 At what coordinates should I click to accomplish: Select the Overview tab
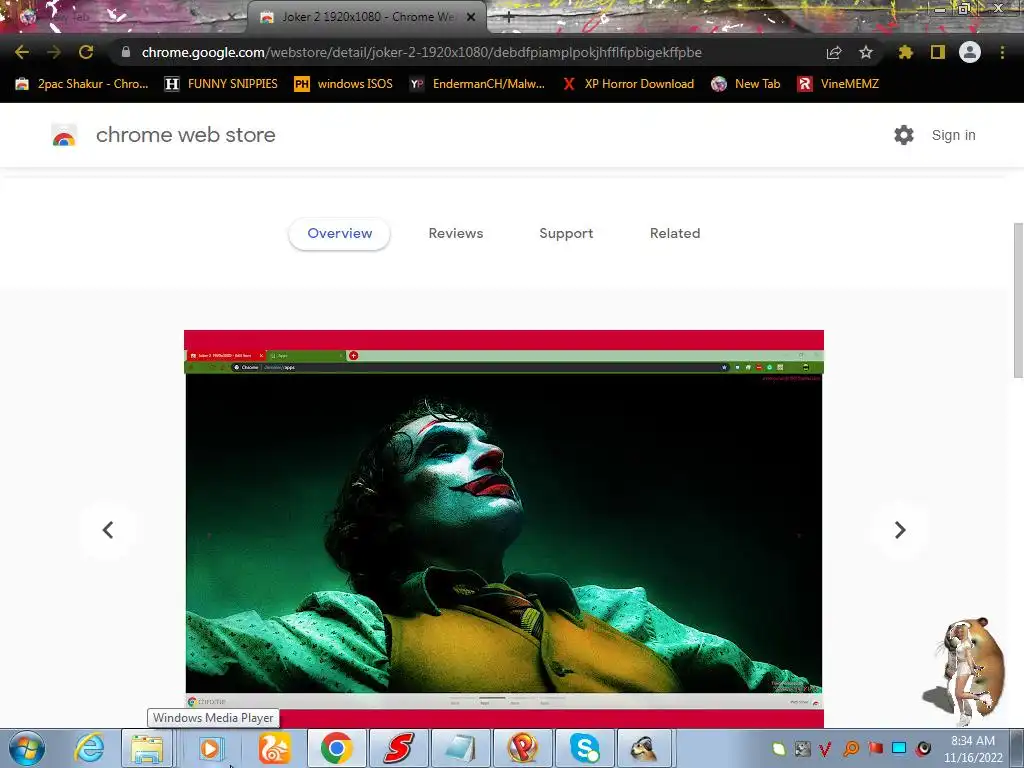[x=340, y=234]
